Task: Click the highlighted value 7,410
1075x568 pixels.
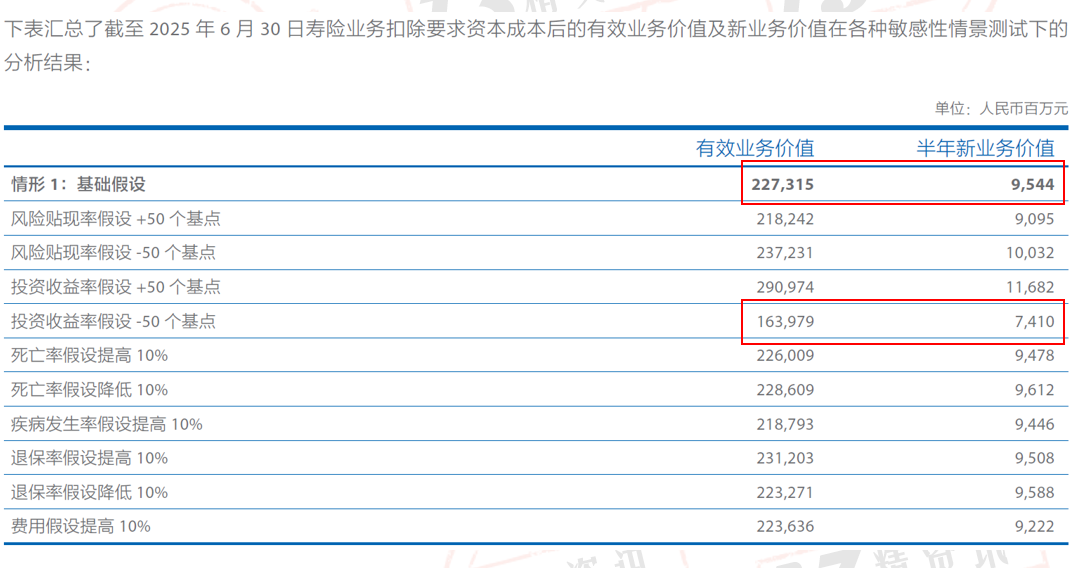Action: coord(1033,321)
